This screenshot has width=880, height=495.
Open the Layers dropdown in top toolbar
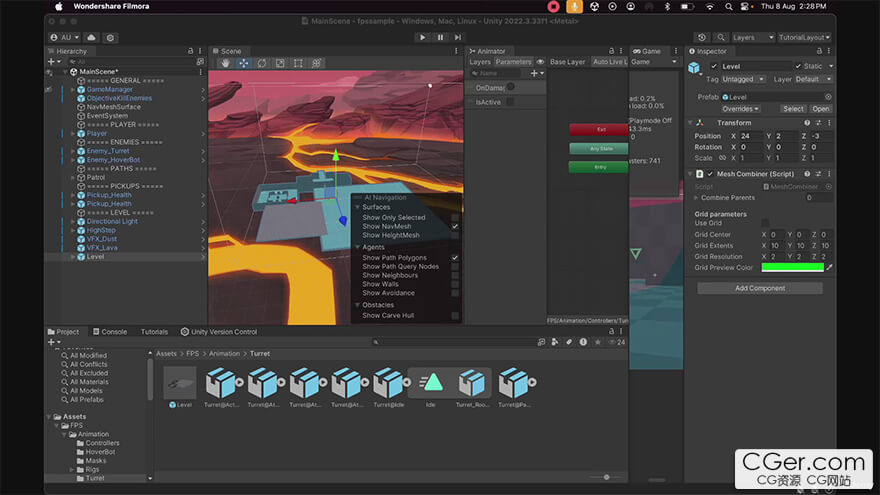pos(752,38)
